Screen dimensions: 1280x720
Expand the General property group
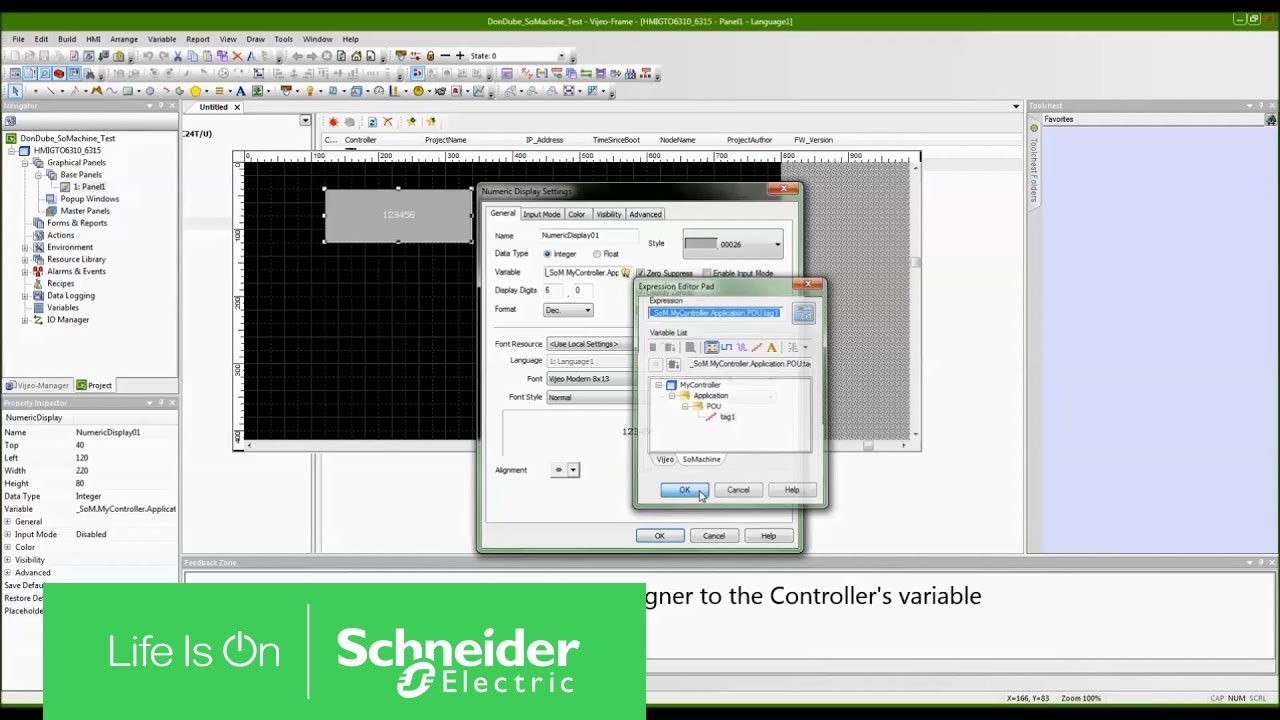(x=8, y=522)
